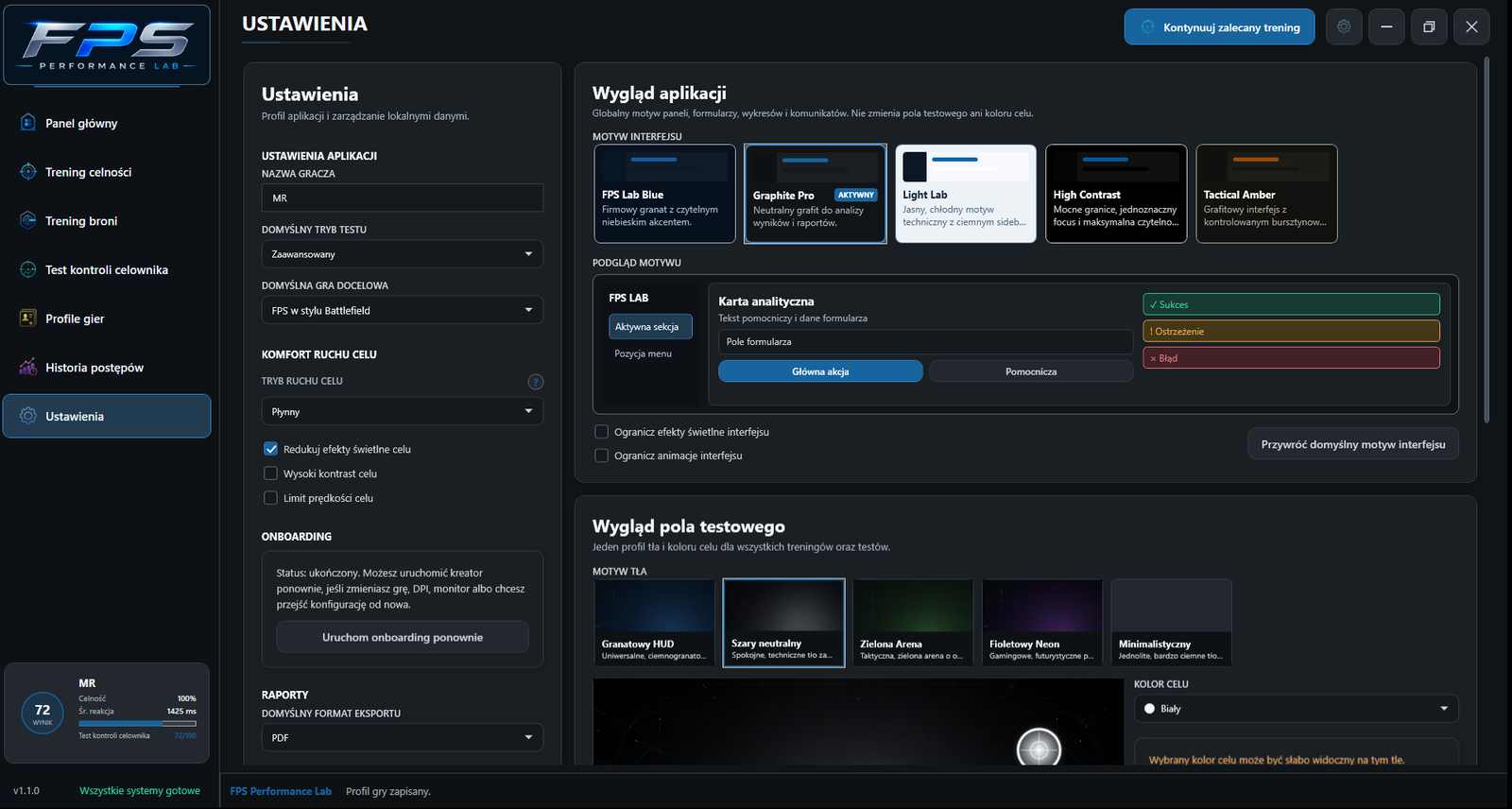Select the Tactical Amber interface theme
The width and height of the screenshot is (1512, 809).
pyautogui.click(x=1266, y=194)
